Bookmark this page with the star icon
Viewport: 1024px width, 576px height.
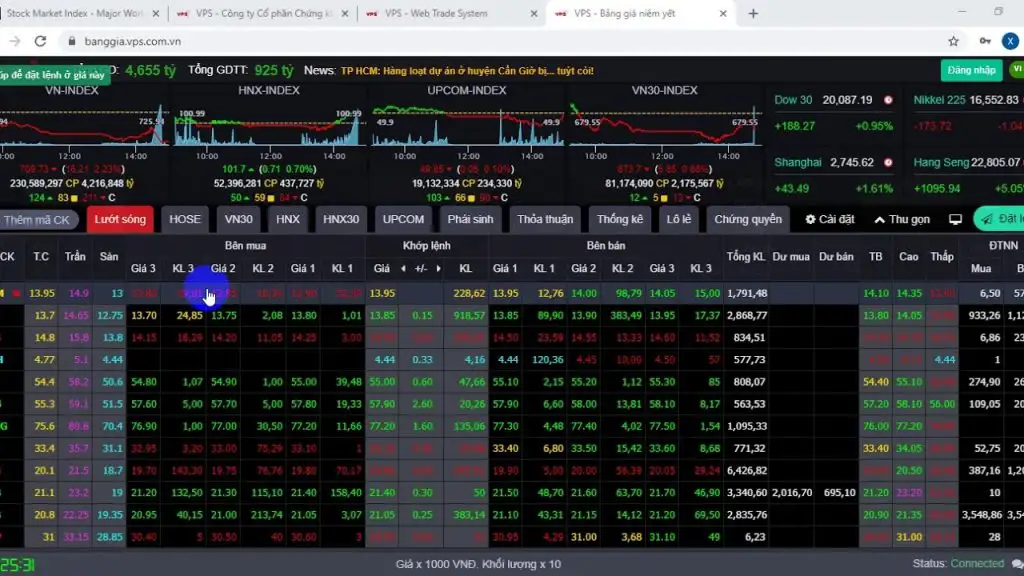[x=954, y=41]
